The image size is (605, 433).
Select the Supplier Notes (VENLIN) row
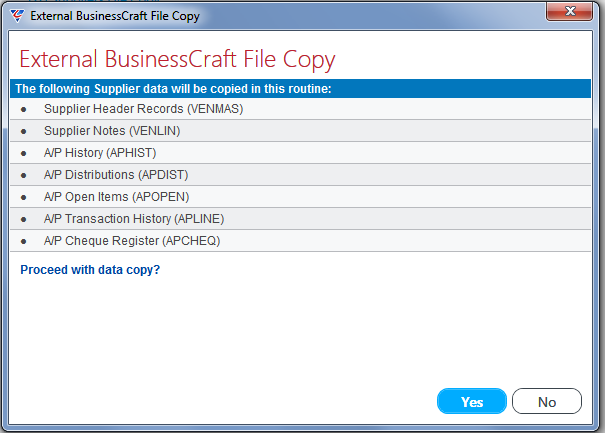[x=300, y=131]
